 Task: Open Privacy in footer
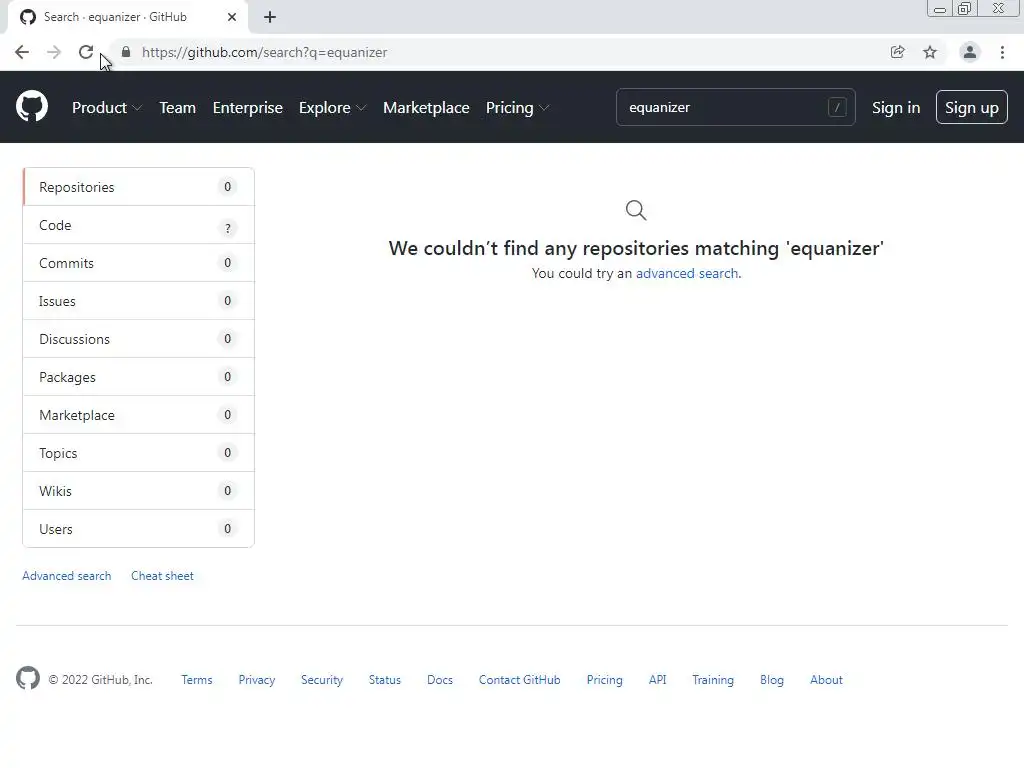pyautogui.click(x=257, y=680)
